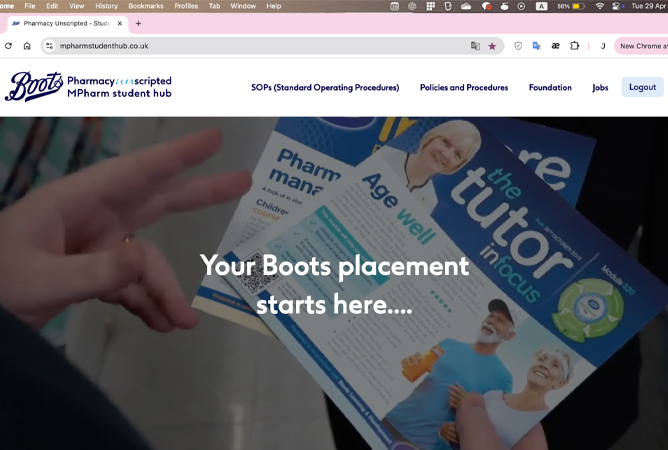Open the 'A' input source menu
Viewport: 668px width, 450px height.
click(x=541, y=6)
